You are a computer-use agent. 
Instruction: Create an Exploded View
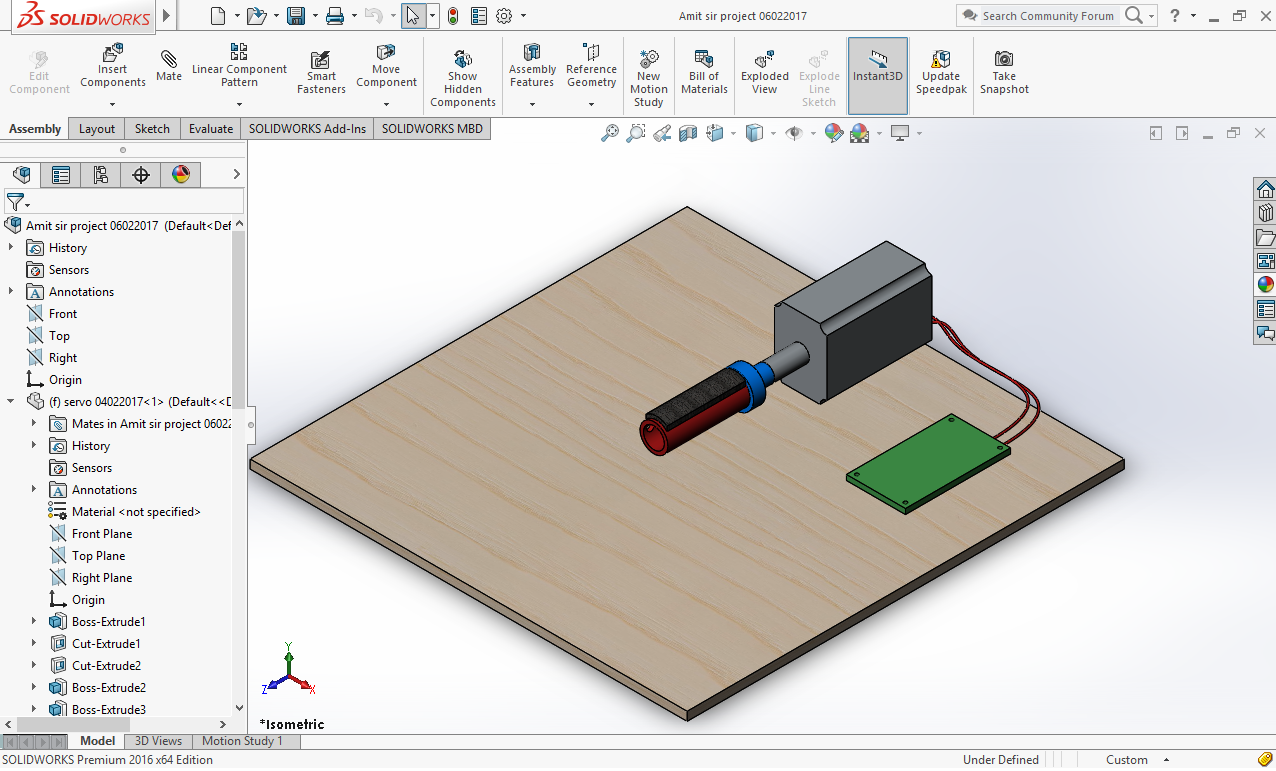pyautogui.click(x=765, y=73)
